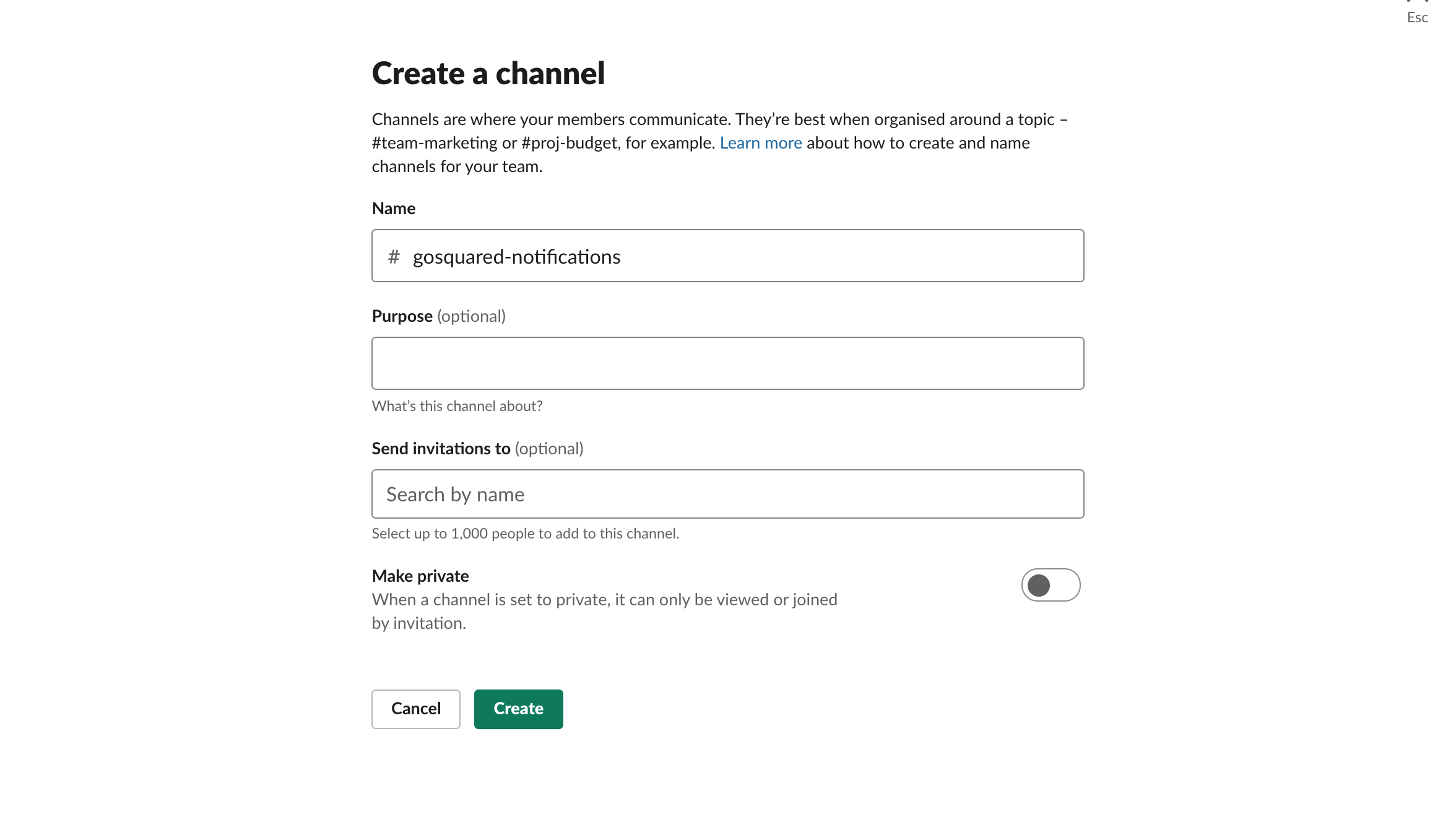Viewport: 1456px width, 817px height.
Task: Click the Make private heading text
Action: [420, 576]
